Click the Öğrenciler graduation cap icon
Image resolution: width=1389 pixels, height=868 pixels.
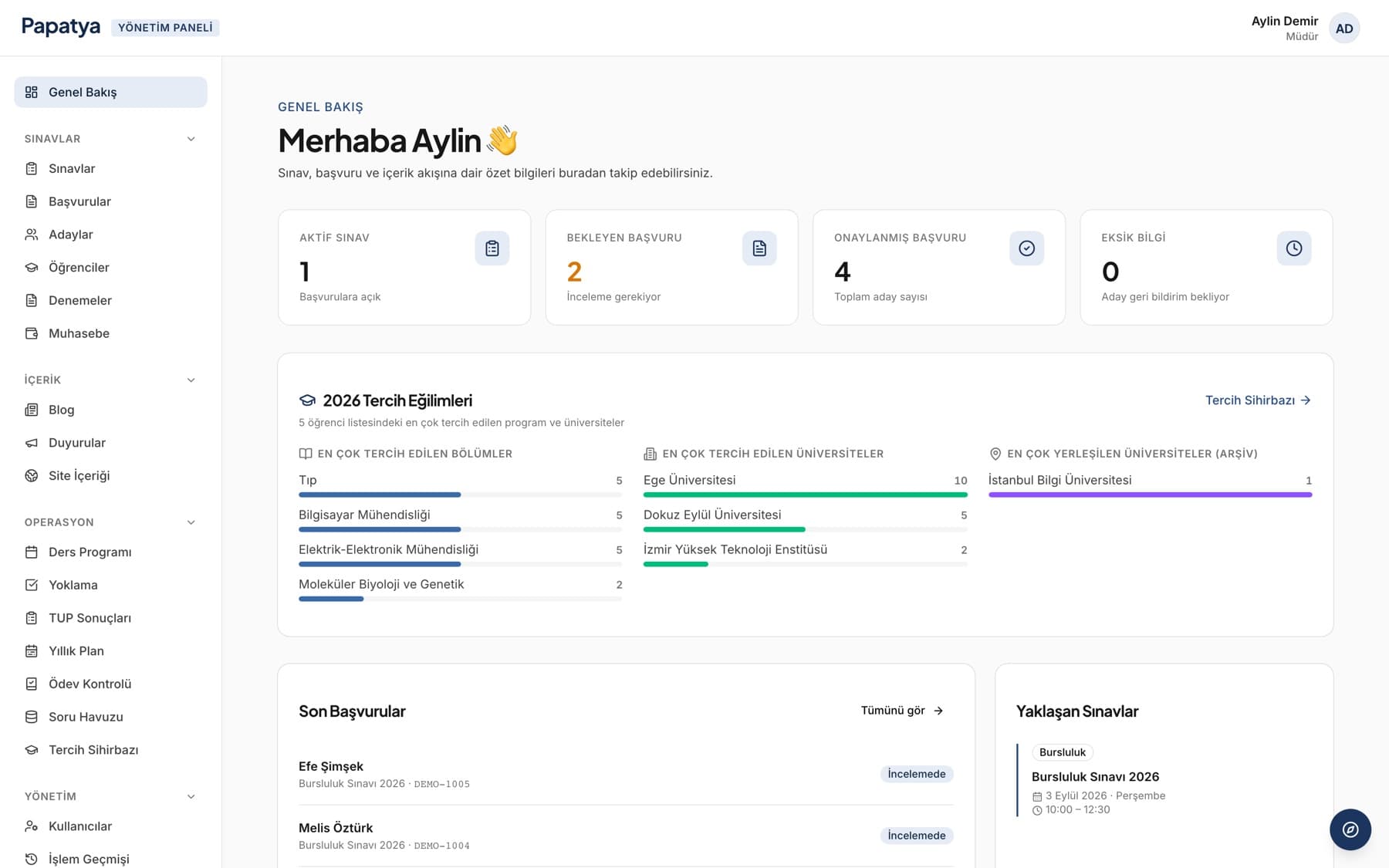pyautogui.click(x=32, y=268)
